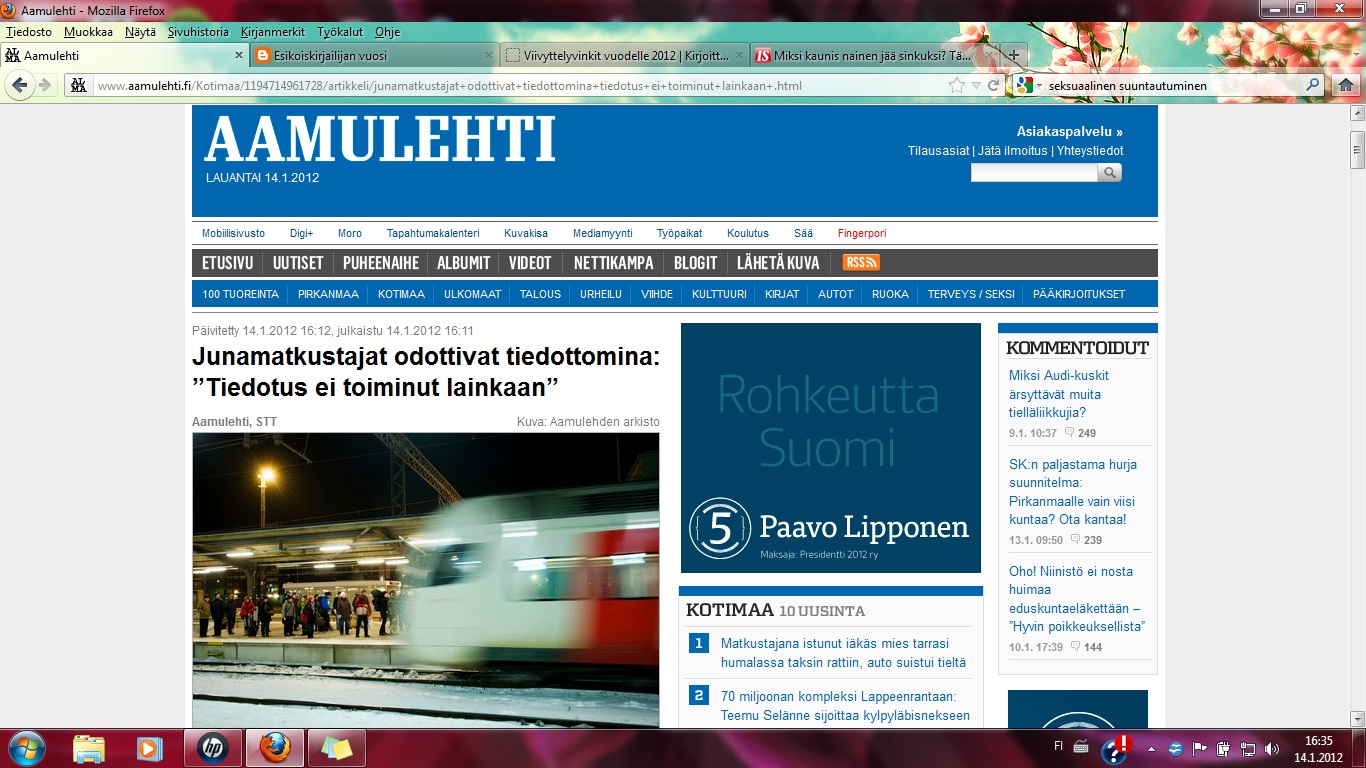Click the Tilausasiat link
1366x768 pixels.
pyautogui.click(x=938, y=151)
